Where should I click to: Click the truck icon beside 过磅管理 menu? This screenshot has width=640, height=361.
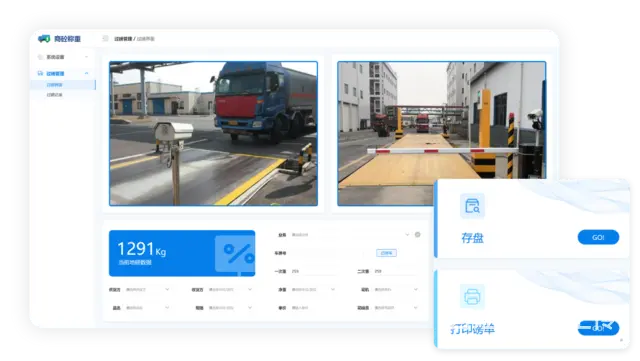(40, 74)
